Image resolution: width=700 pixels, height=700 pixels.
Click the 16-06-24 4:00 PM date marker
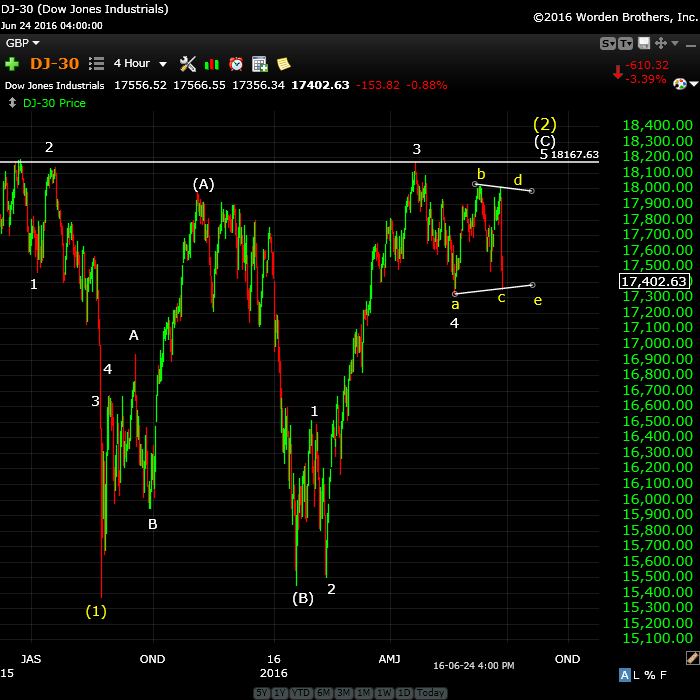tap(474, 666)
